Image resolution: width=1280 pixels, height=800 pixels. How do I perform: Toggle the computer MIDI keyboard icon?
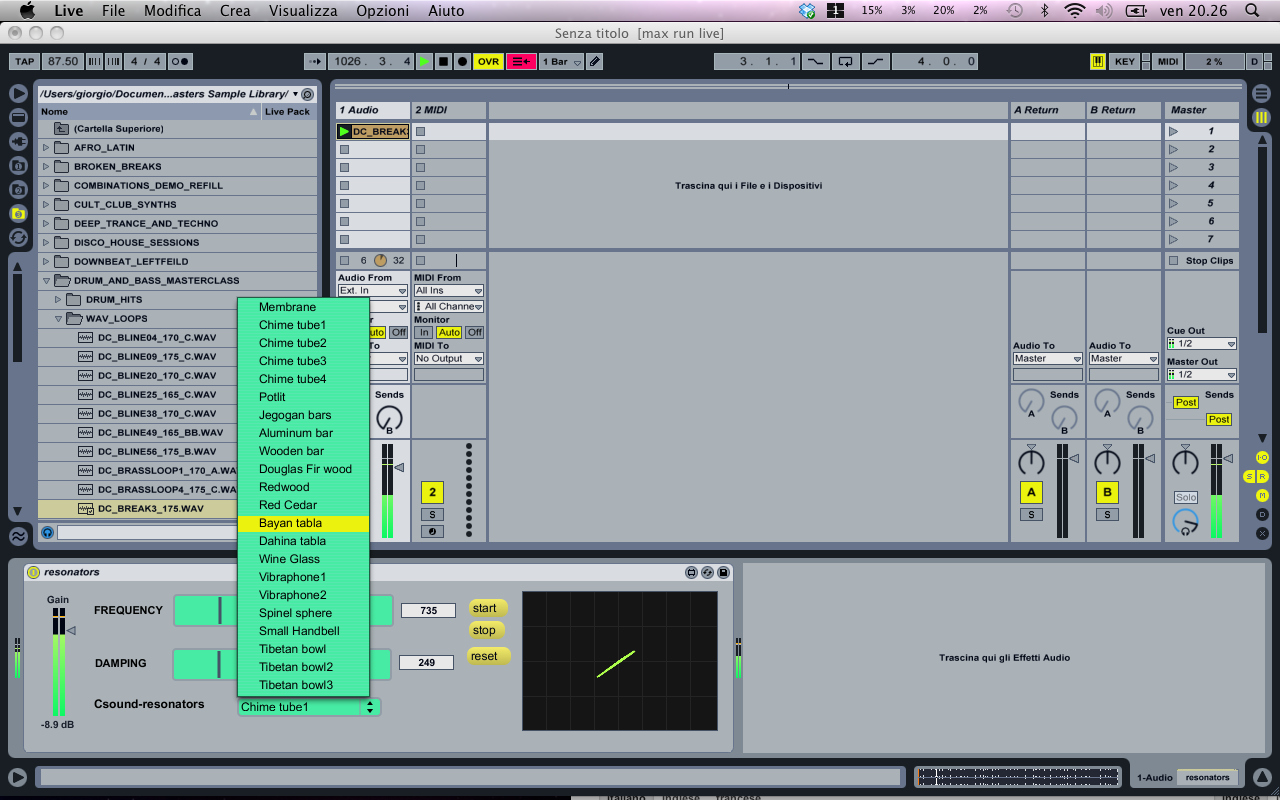[1098, 61]
